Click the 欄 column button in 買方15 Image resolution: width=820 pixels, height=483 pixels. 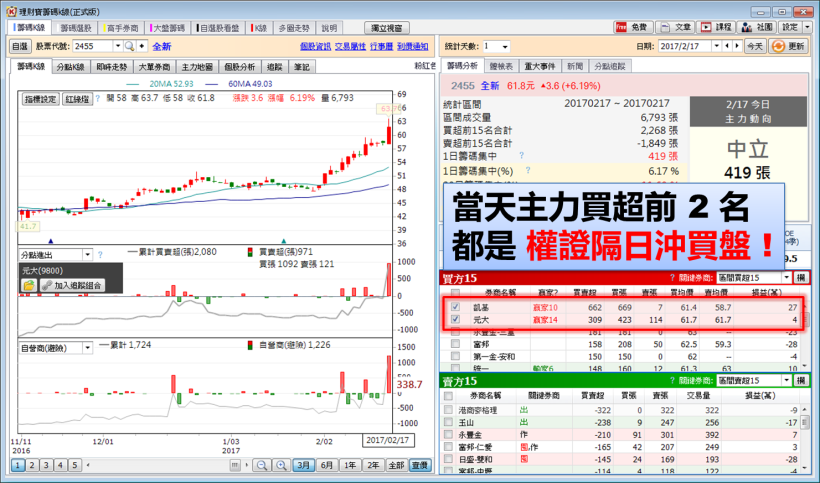pos(801,278)
